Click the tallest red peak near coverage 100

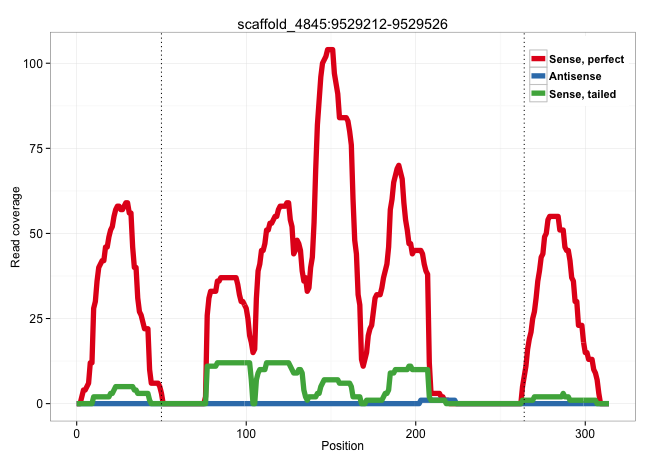pyautogui.click(x=331, y=50)
